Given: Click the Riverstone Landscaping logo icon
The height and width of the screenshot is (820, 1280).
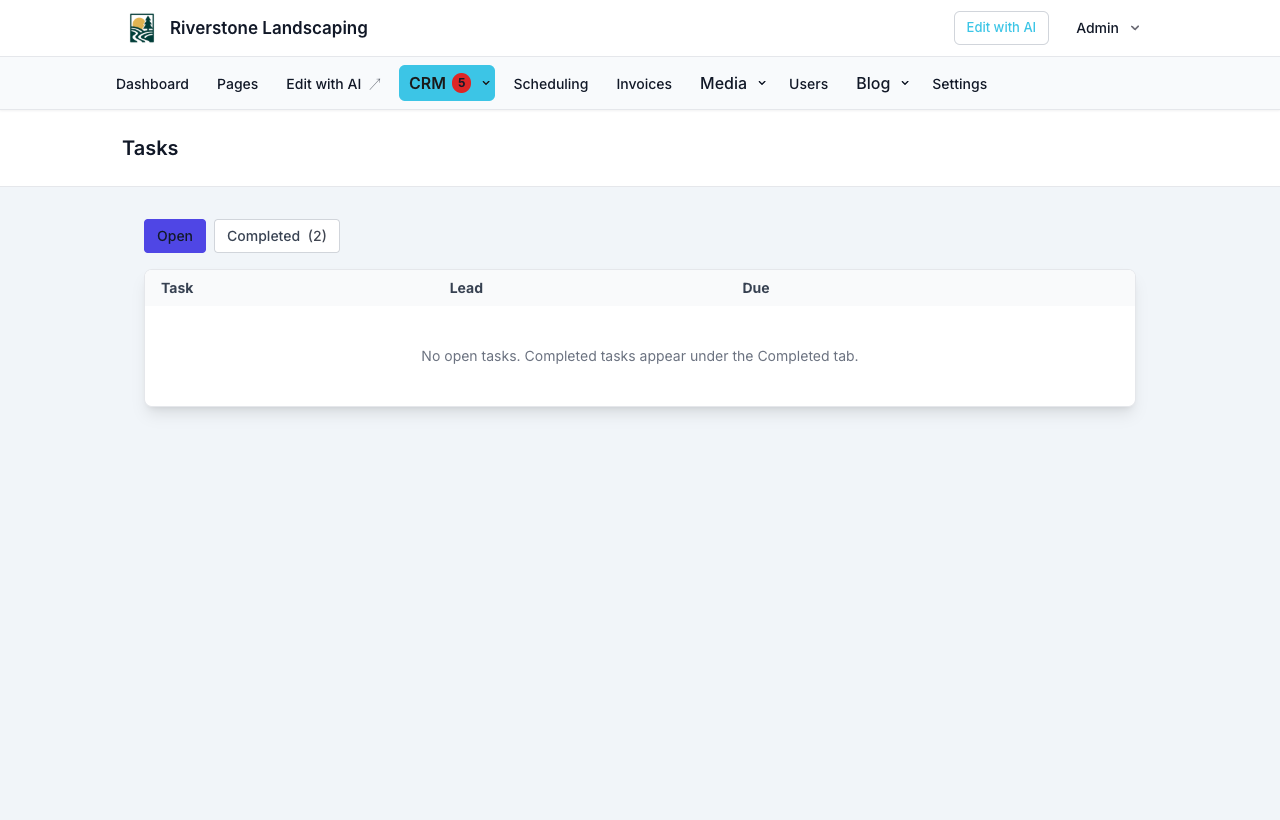Looking at the screenshot, I should pyautogui.click(x=142, y=28).
